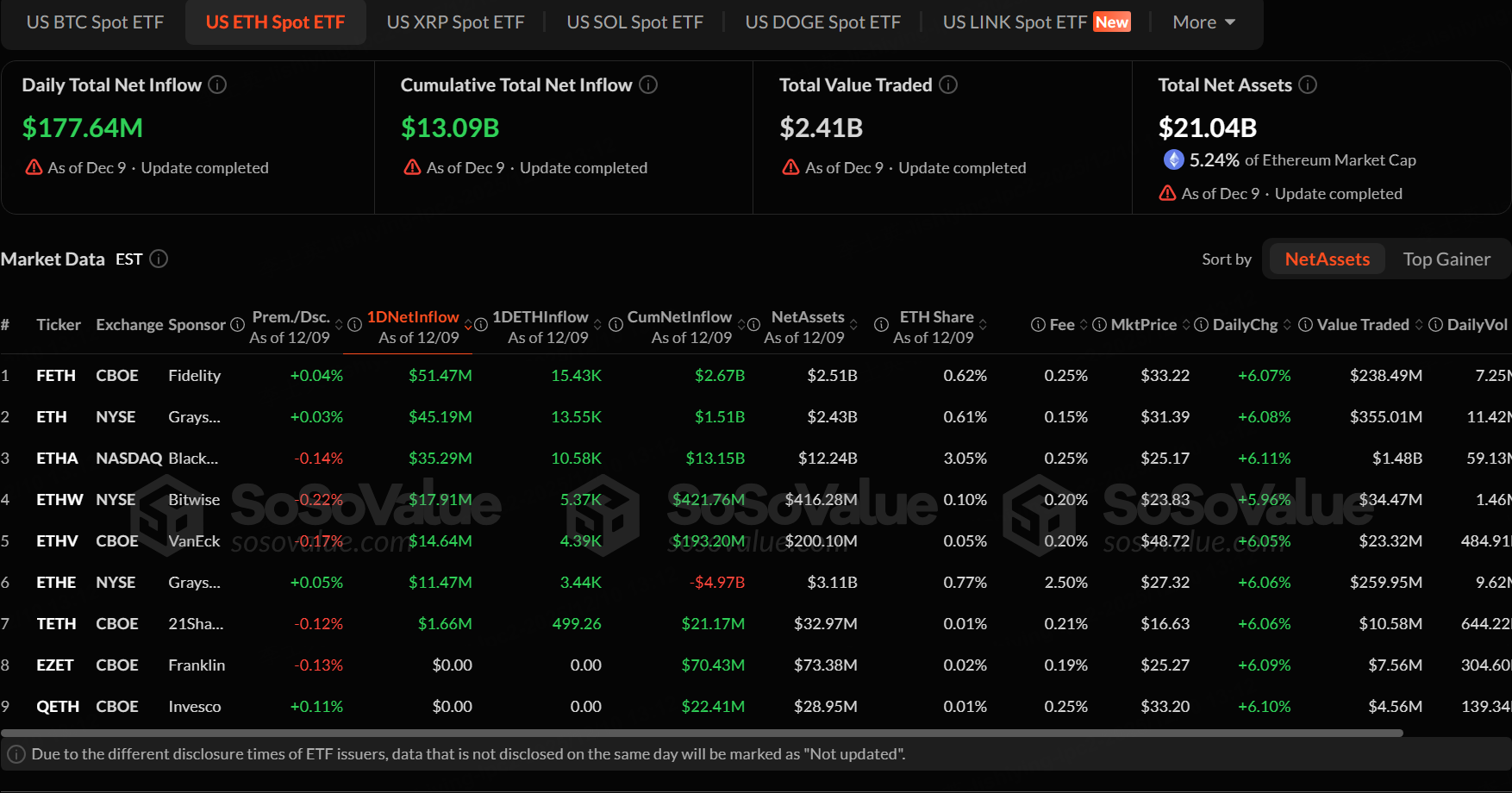Screen dimensions: 1512x793
Task: Click the Ethereum logo beside 5.24%
Action: point(1173,159)
